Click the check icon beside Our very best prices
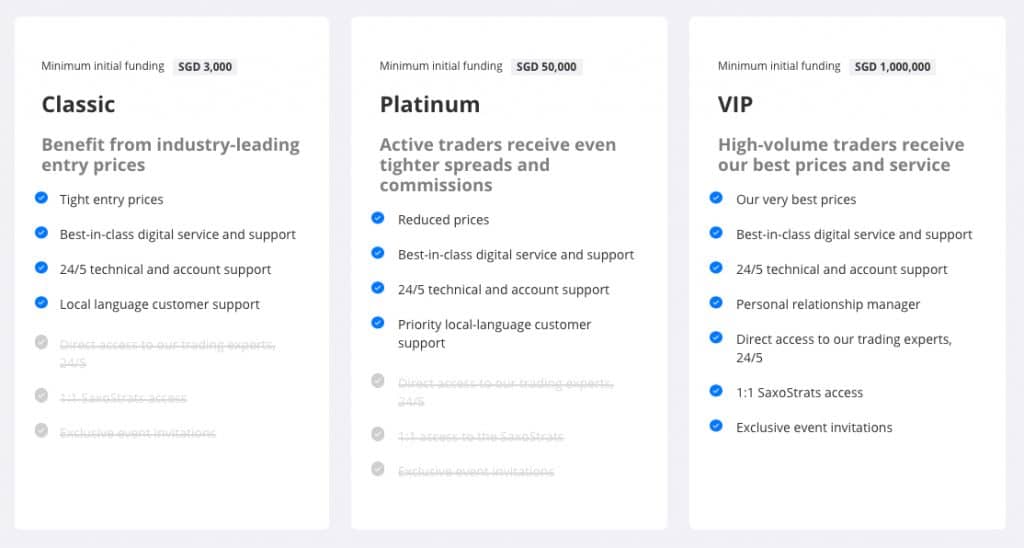Screen dimensions: 1024x548 [x=716, y=197]
